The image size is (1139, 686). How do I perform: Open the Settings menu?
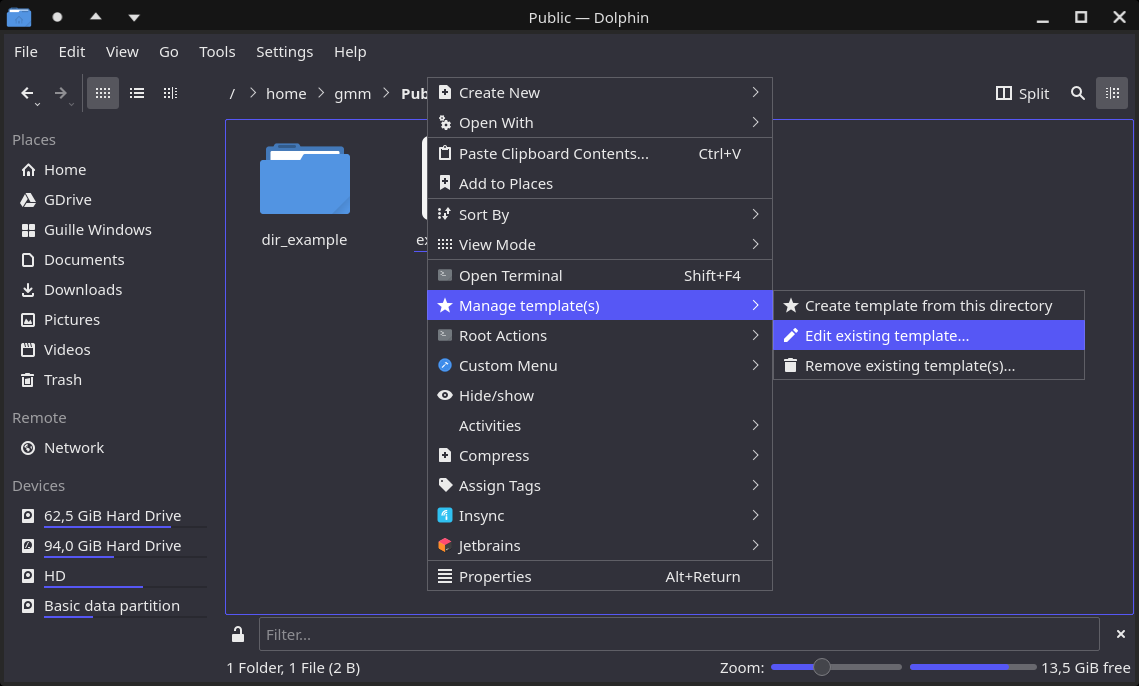click(x=285, y=52)
